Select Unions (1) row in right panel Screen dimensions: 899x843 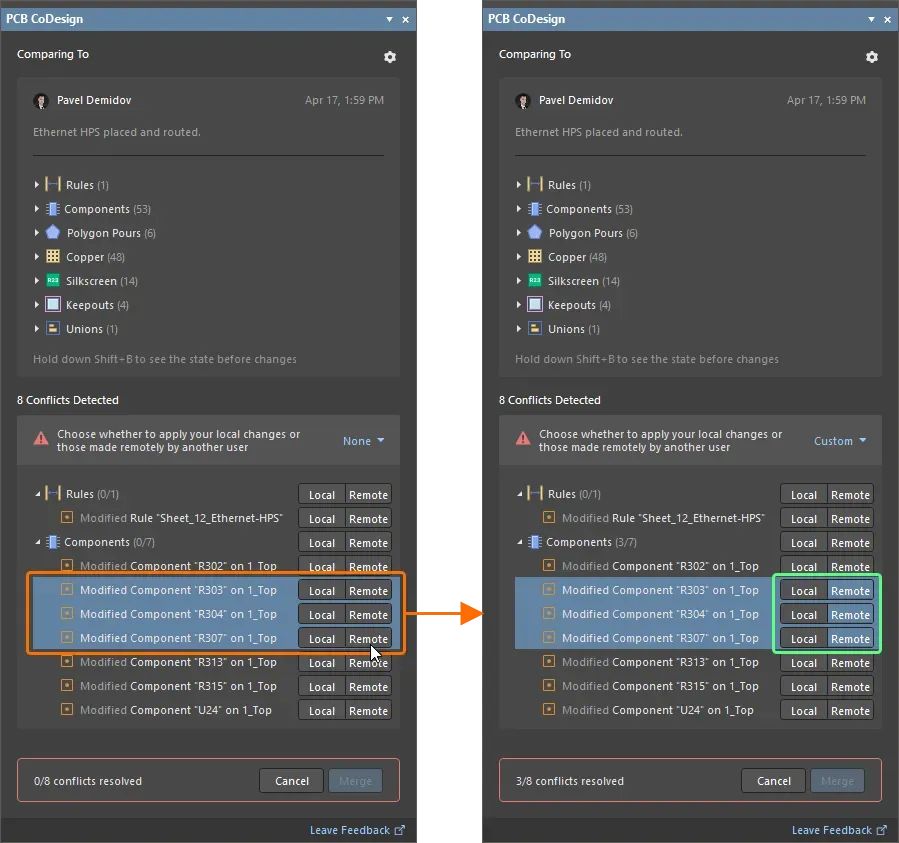(573, 329)
